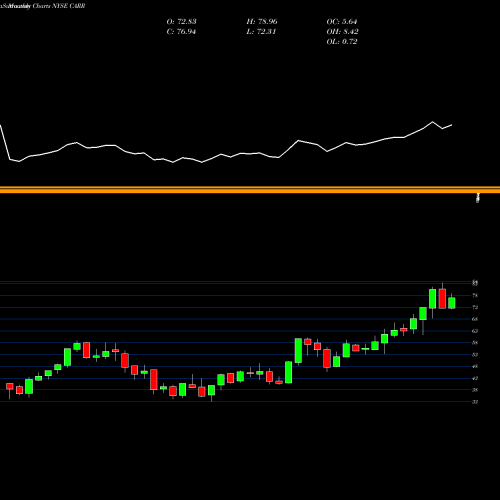Click the 72 price axis label

475,307
